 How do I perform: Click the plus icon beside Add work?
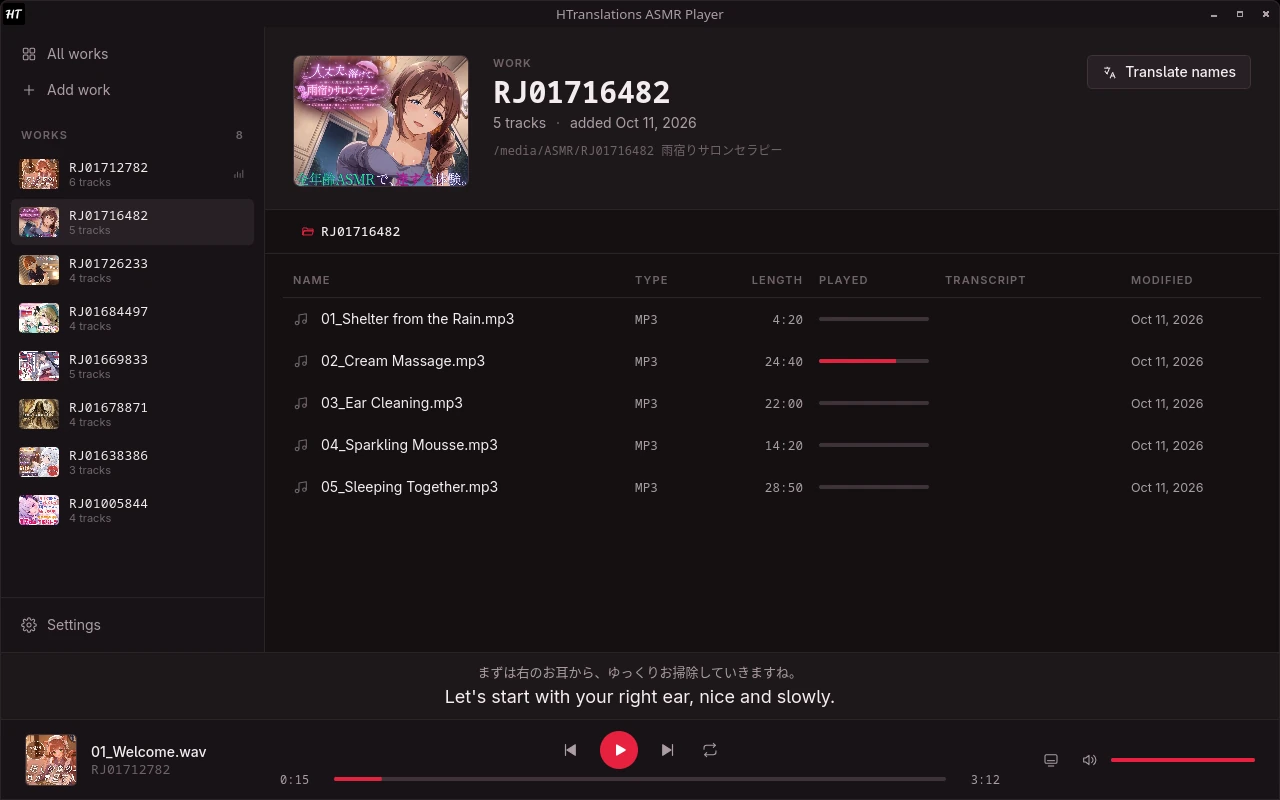29,90
